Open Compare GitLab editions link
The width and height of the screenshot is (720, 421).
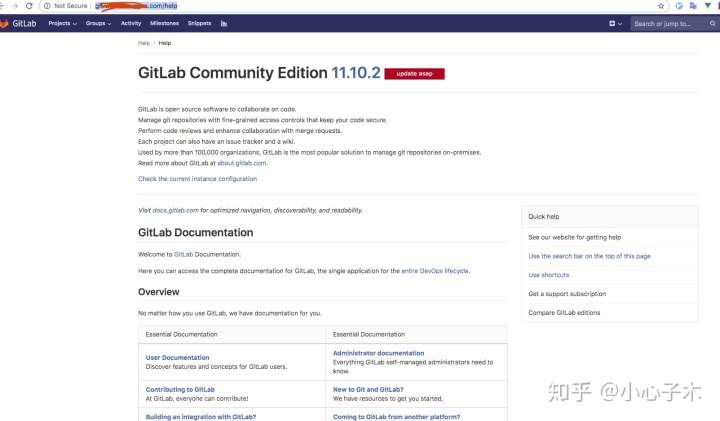(x=564, y=313)
